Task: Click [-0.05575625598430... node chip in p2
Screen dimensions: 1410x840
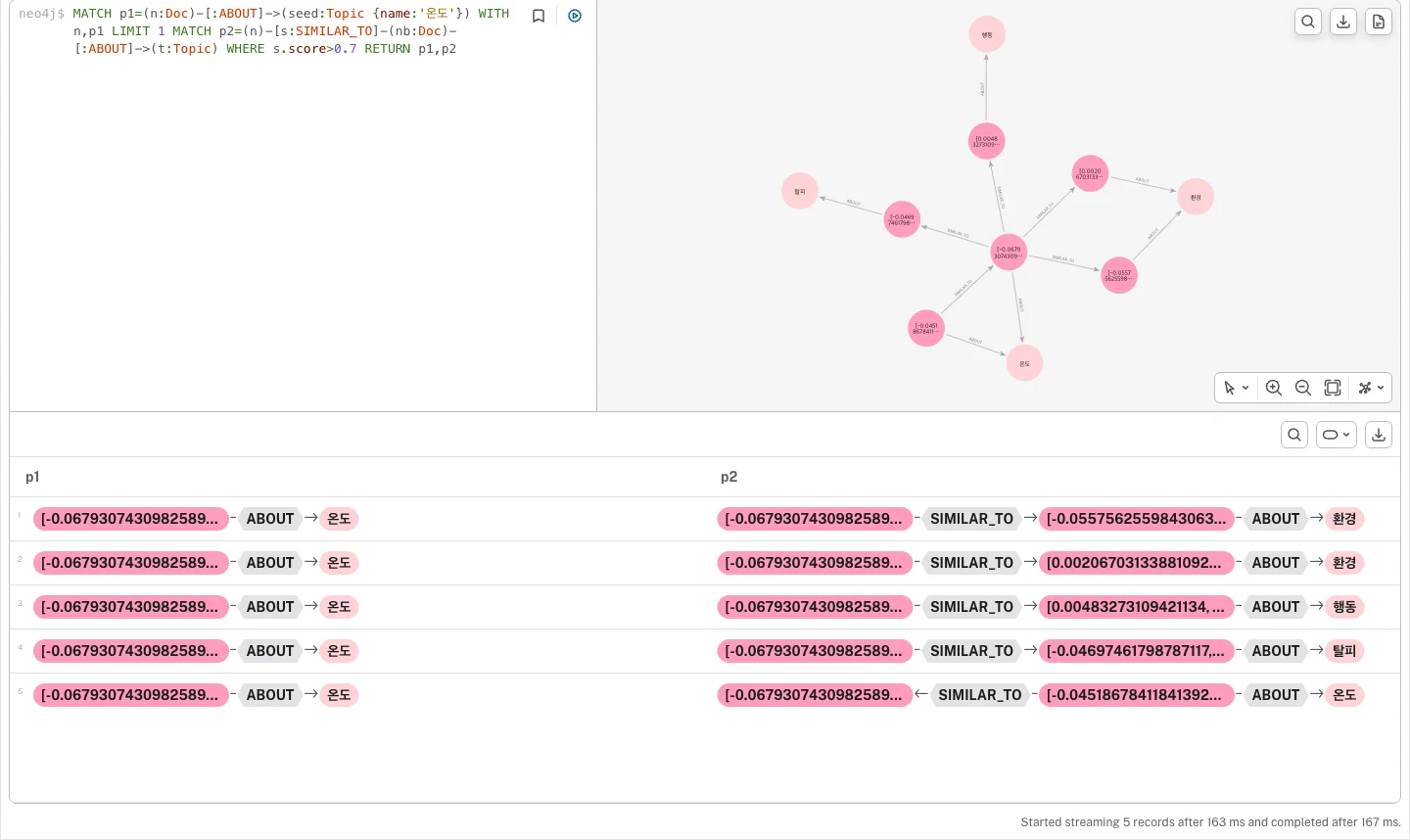Action: pyautogui.click(x=1136, y=519)
